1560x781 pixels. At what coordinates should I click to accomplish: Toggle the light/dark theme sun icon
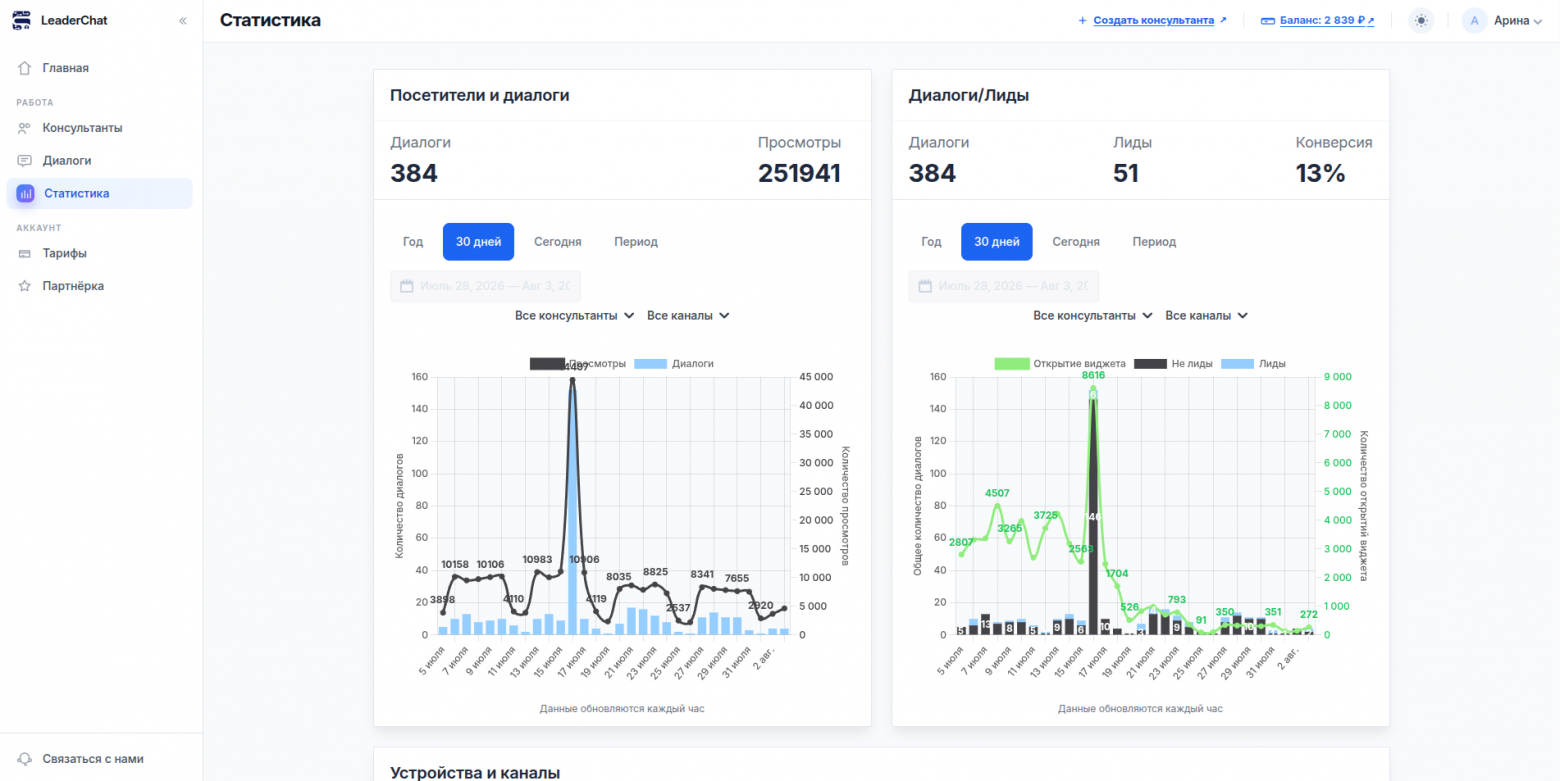click(1421, 20)
